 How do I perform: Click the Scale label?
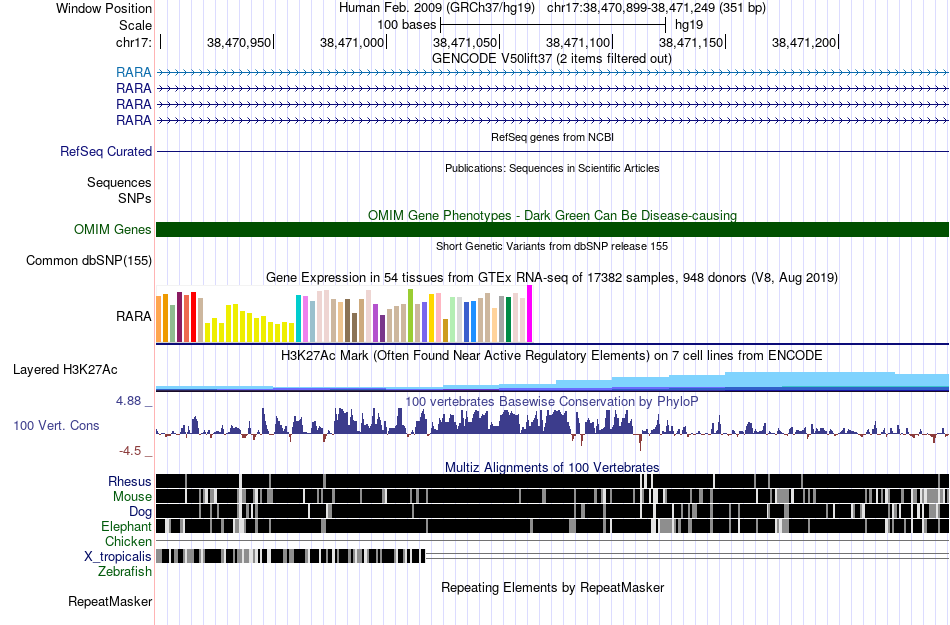pyautogui.click(x=135, y=25)
